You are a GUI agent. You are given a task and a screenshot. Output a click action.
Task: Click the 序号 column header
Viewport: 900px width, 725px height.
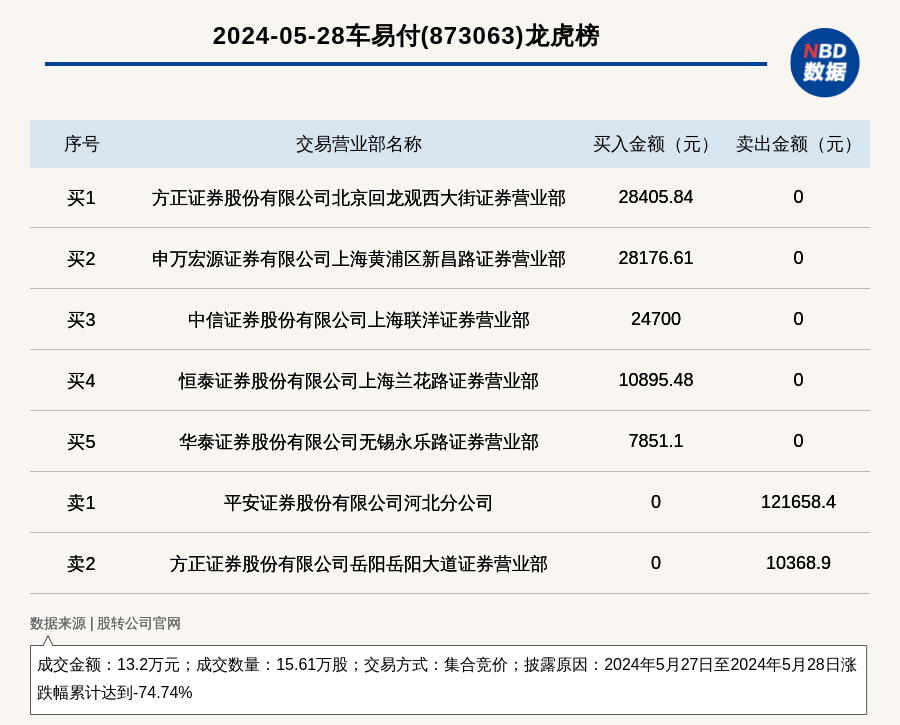[82, 144]
